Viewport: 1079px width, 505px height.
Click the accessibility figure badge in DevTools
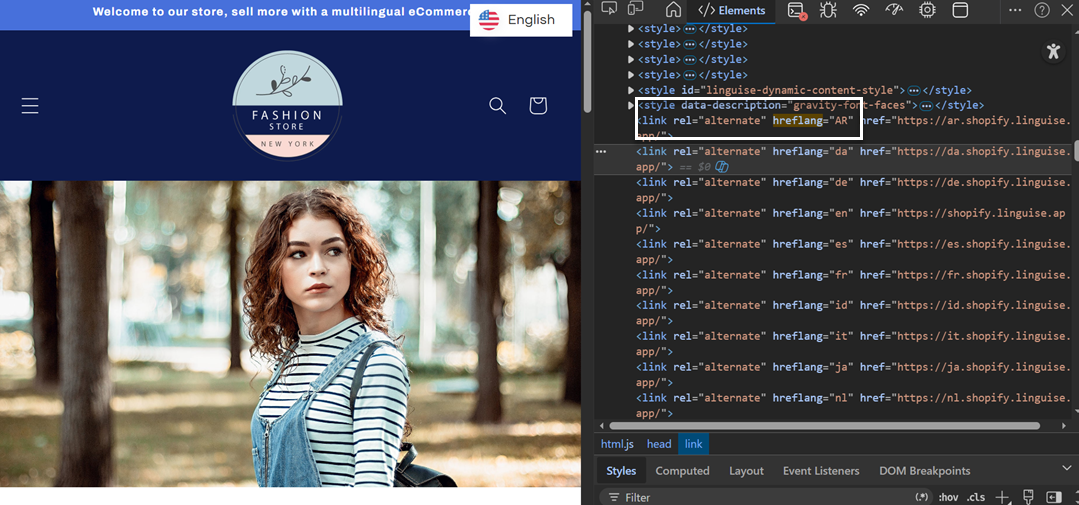click(x=1053, y=50)
